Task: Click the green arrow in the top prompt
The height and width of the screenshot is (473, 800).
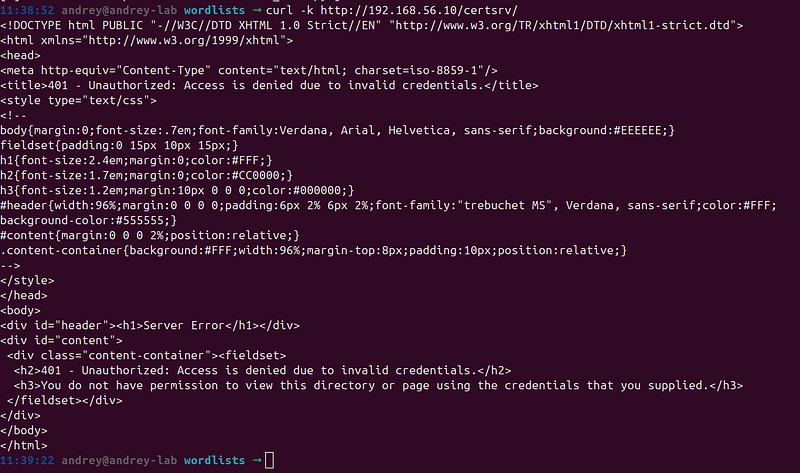Action: pos(257,10)
